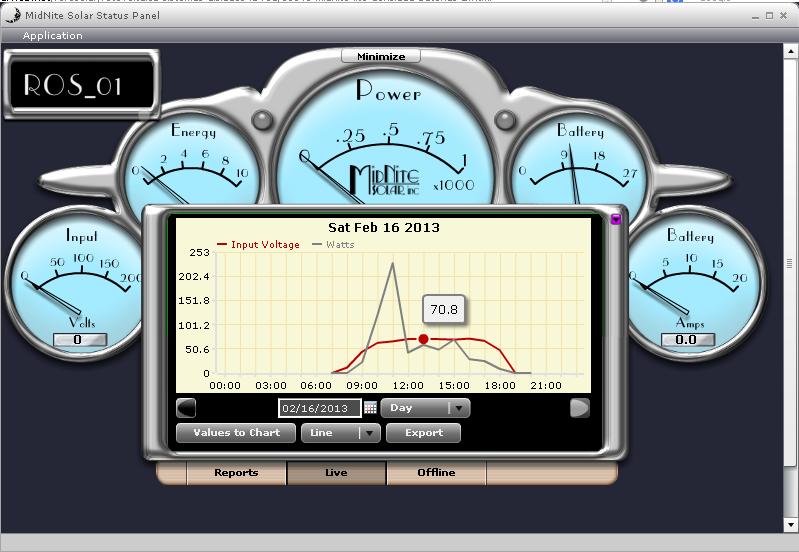Go to next day with right arrow
Viewport: 799px width, 552px height.
coord(579,408)
